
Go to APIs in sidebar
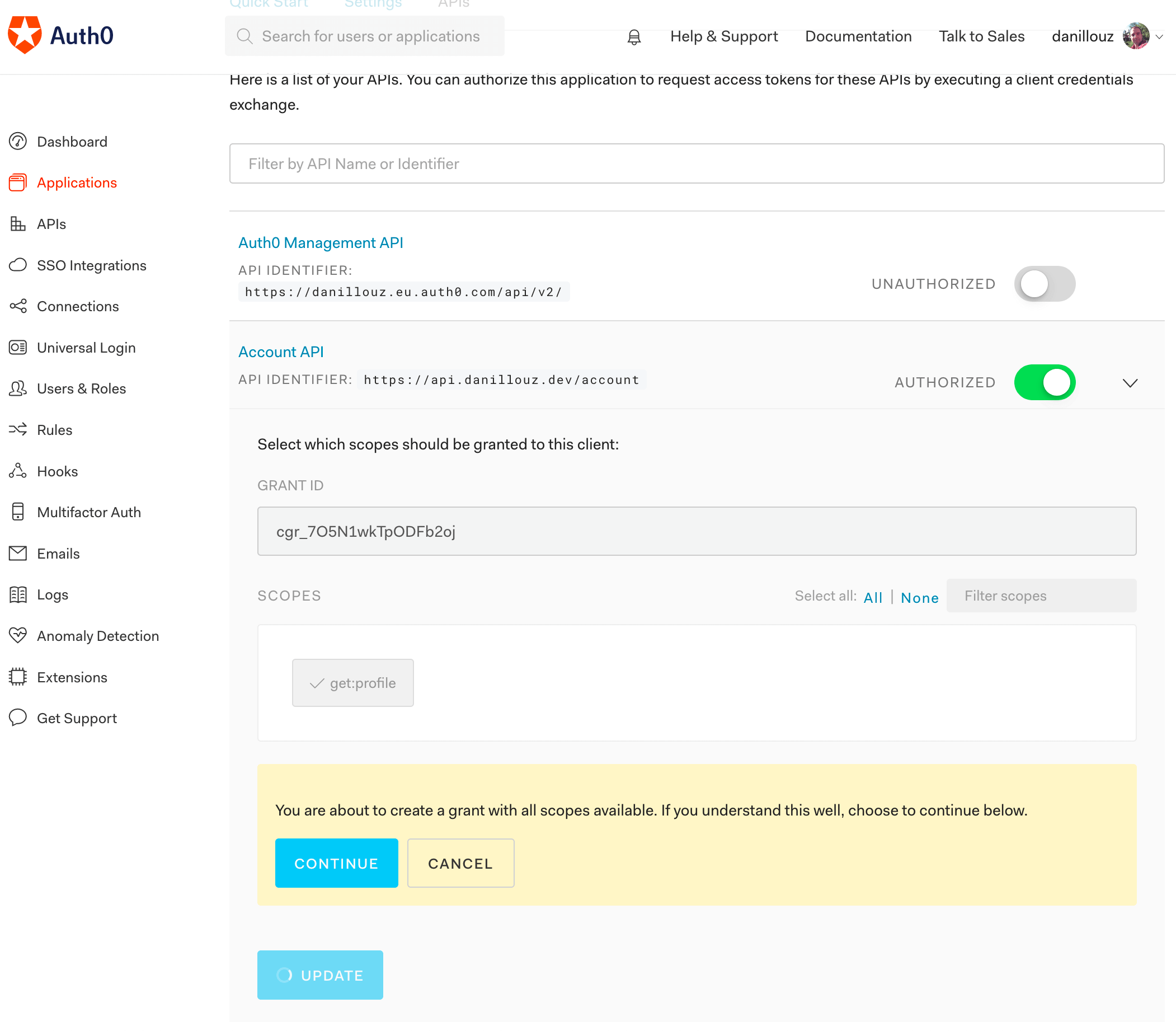pyautogui.click(x=51, y=224)
